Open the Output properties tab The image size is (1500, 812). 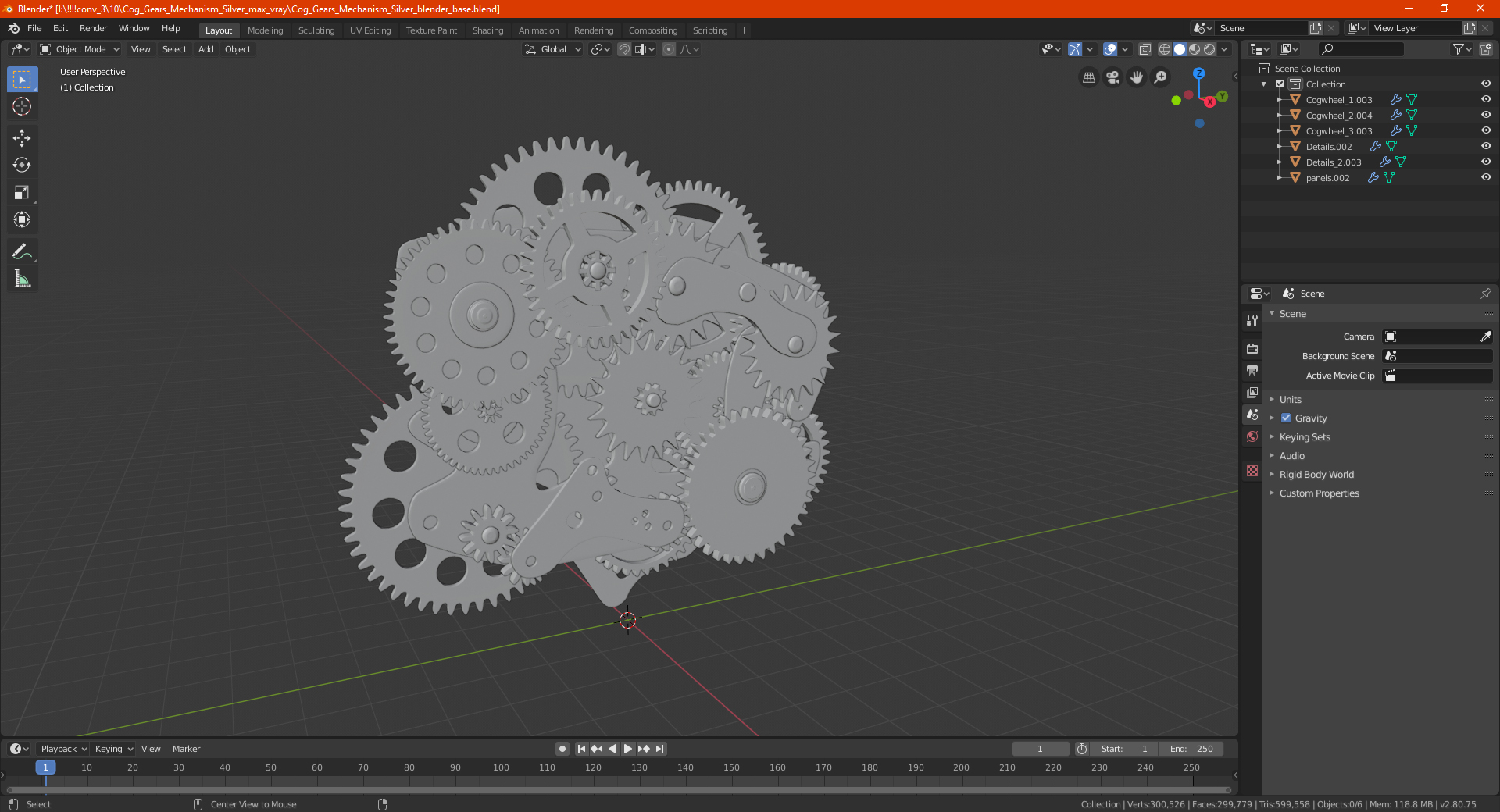pos(1252,370)
